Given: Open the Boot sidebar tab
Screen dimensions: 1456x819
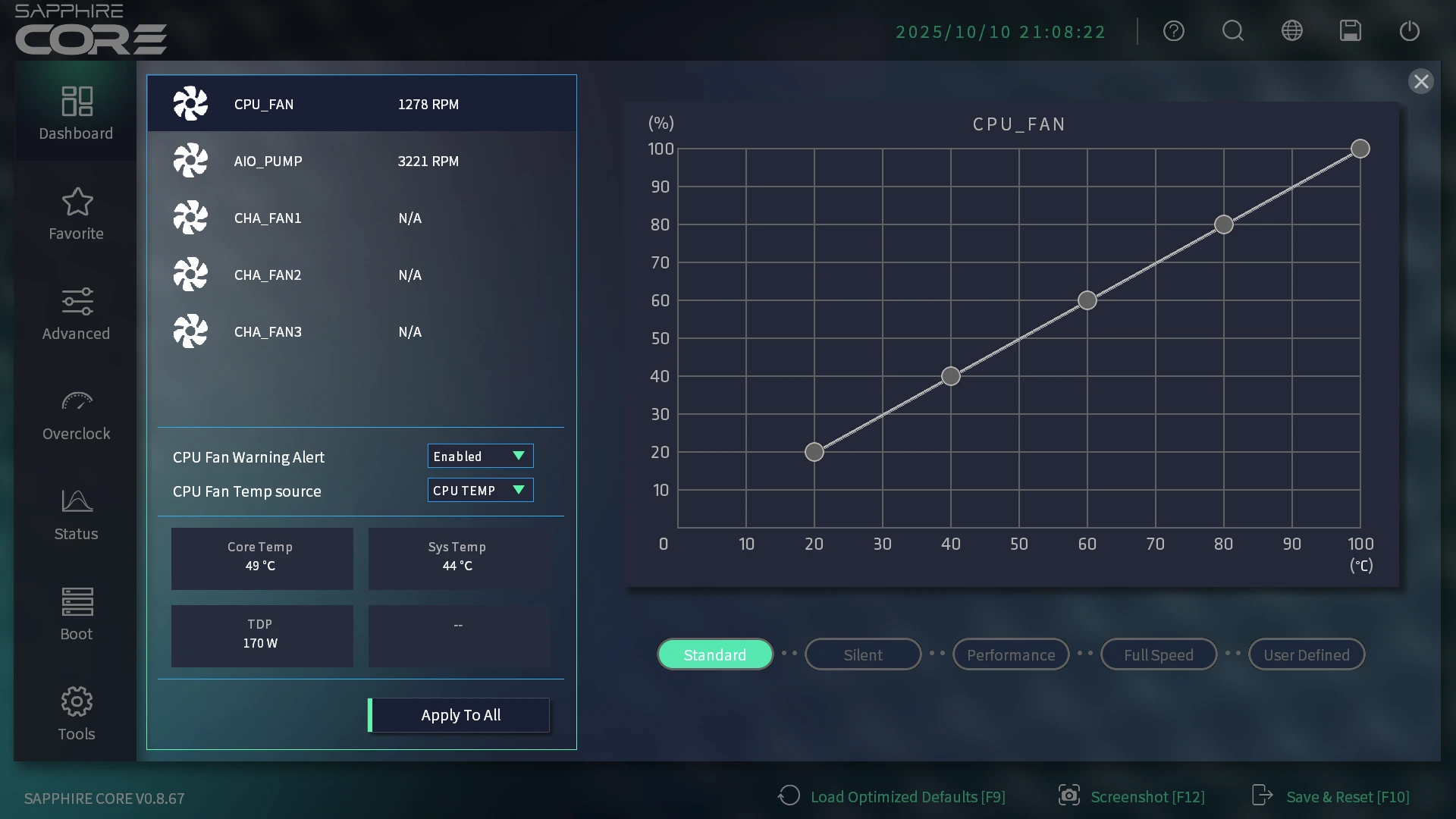Looking at the screenshot, I should (x=76, y=615).
